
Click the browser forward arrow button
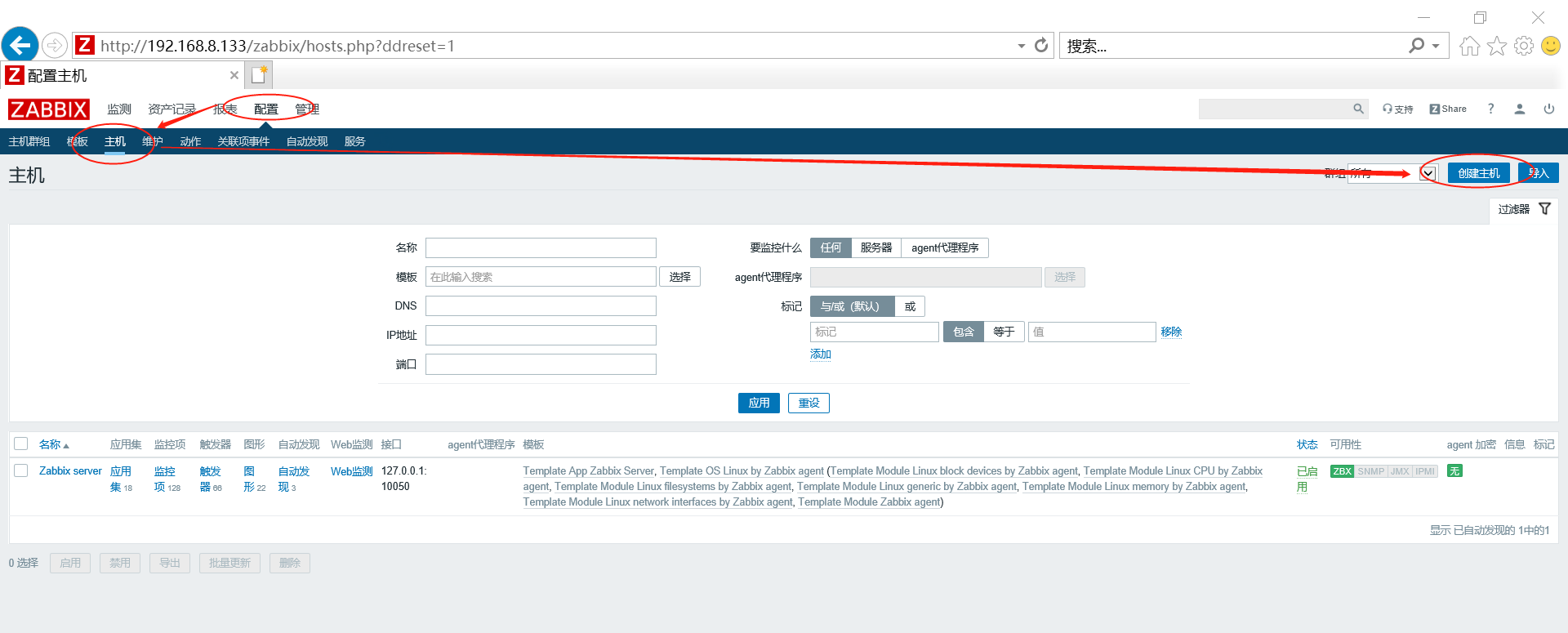point(54,46)
